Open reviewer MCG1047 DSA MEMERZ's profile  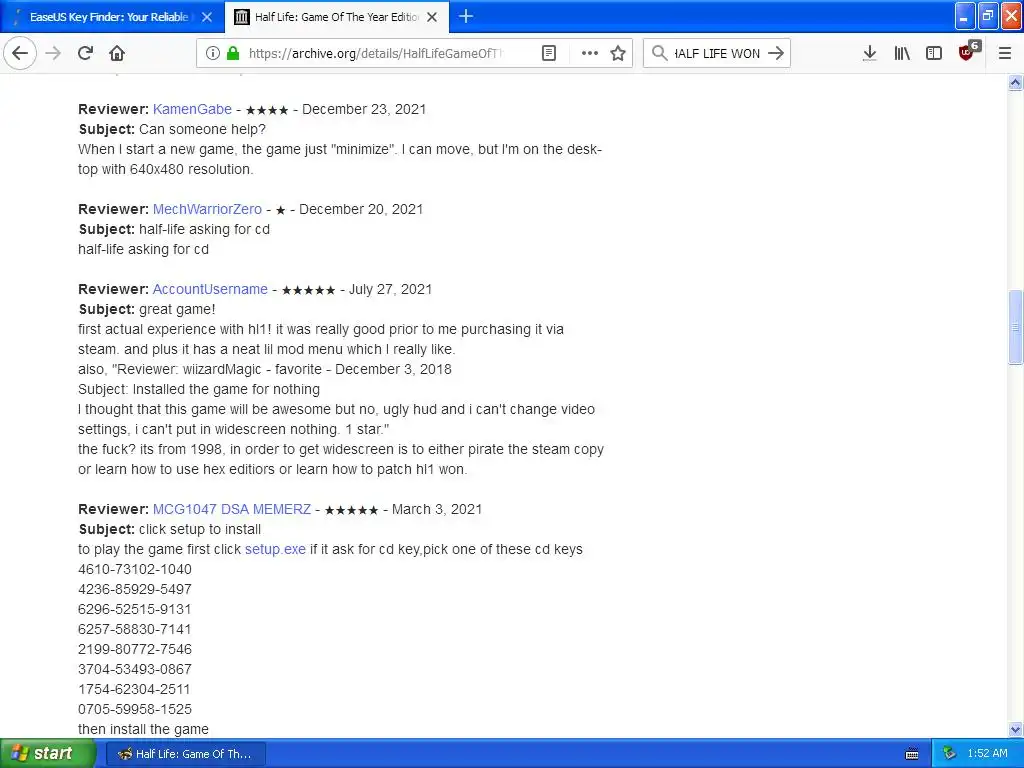232,509
